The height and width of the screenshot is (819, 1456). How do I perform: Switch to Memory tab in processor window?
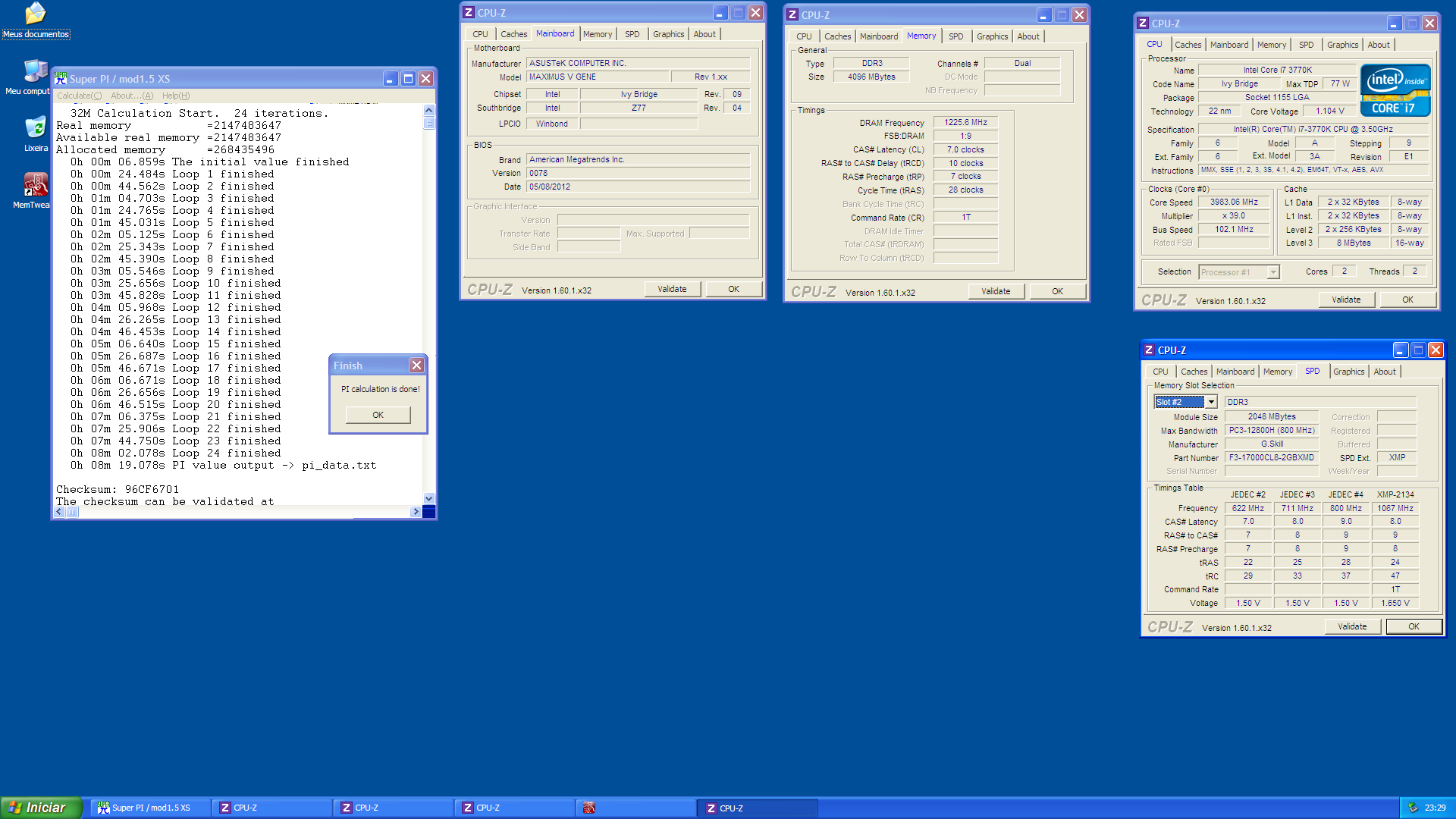coord(1272,45)
